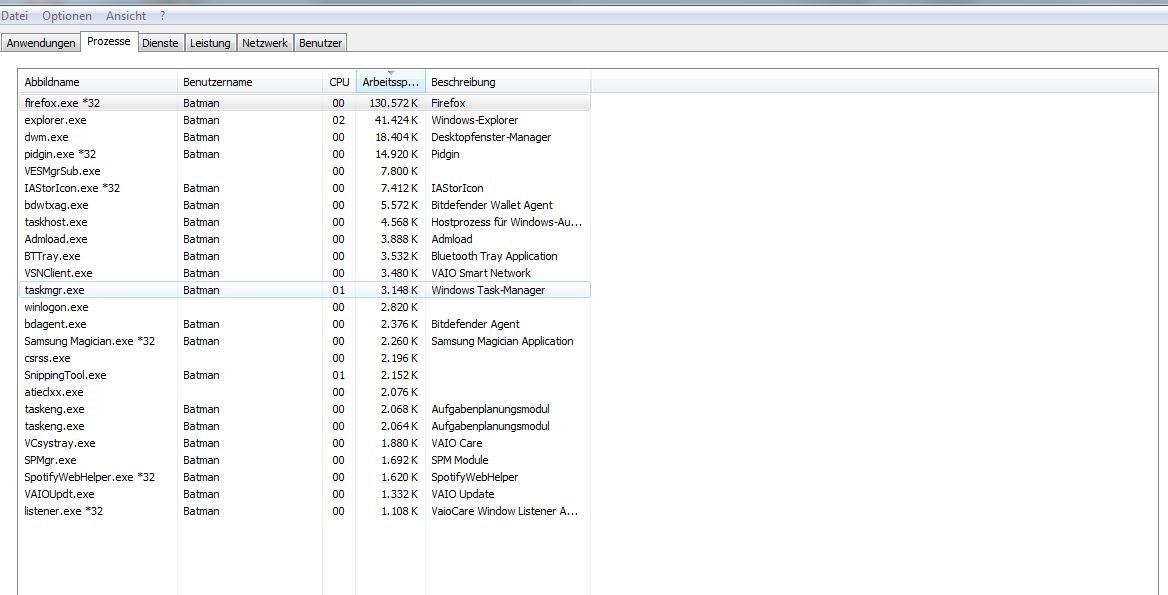1168x595 pixels.
Task: Sort processes by CPU column header
Action: pos(339,82)
